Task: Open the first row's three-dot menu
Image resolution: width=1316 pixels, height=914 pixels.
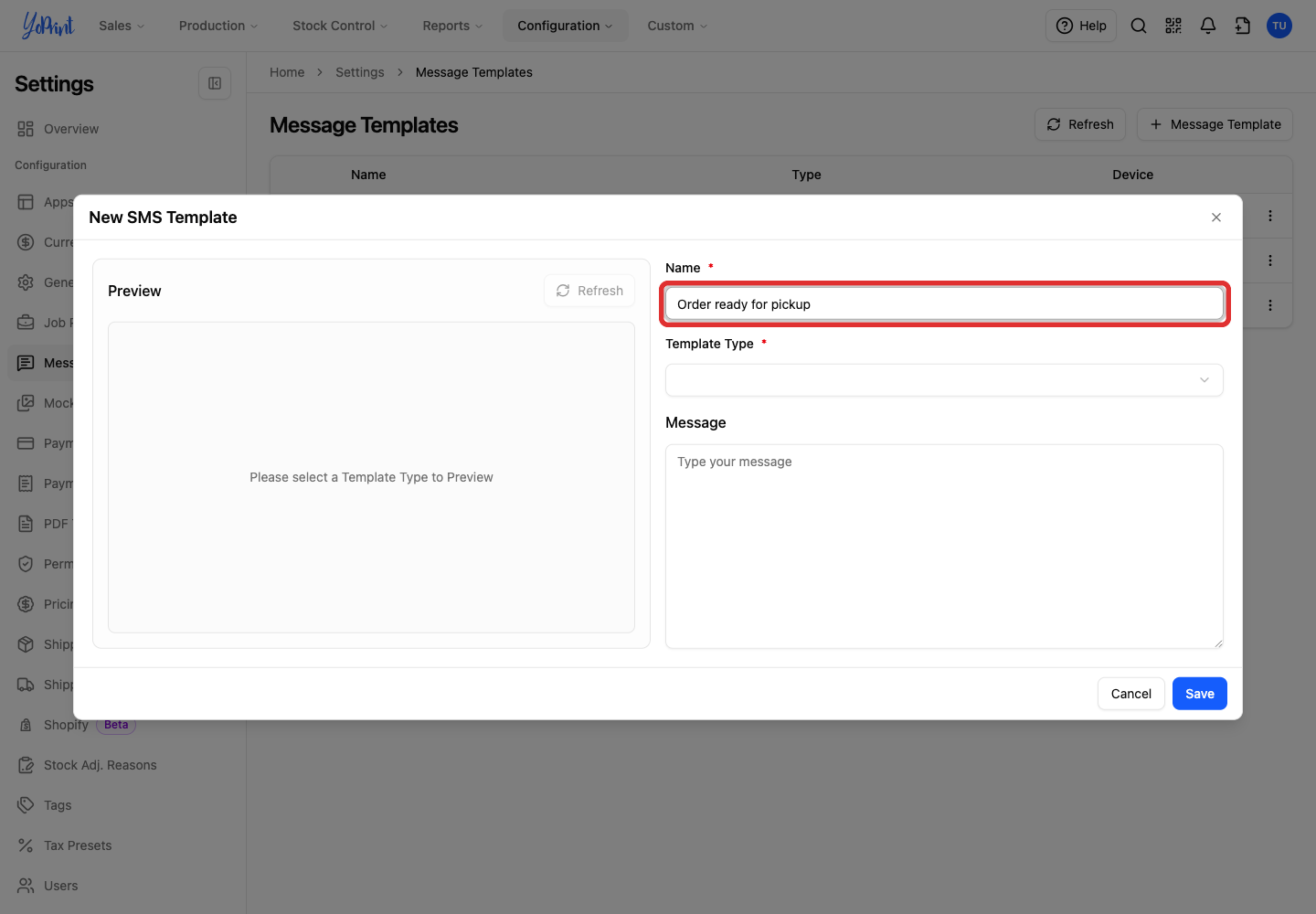Action: pyautogui.click(x=1270, y=216)
